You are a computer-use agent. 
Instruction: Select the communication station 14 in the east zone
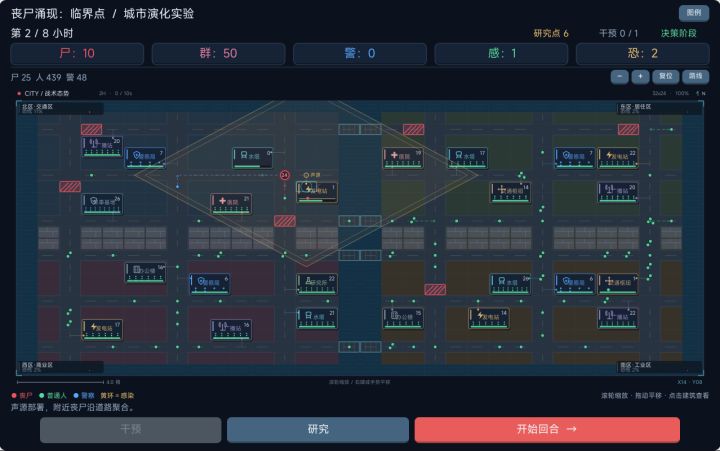(510, 192)
